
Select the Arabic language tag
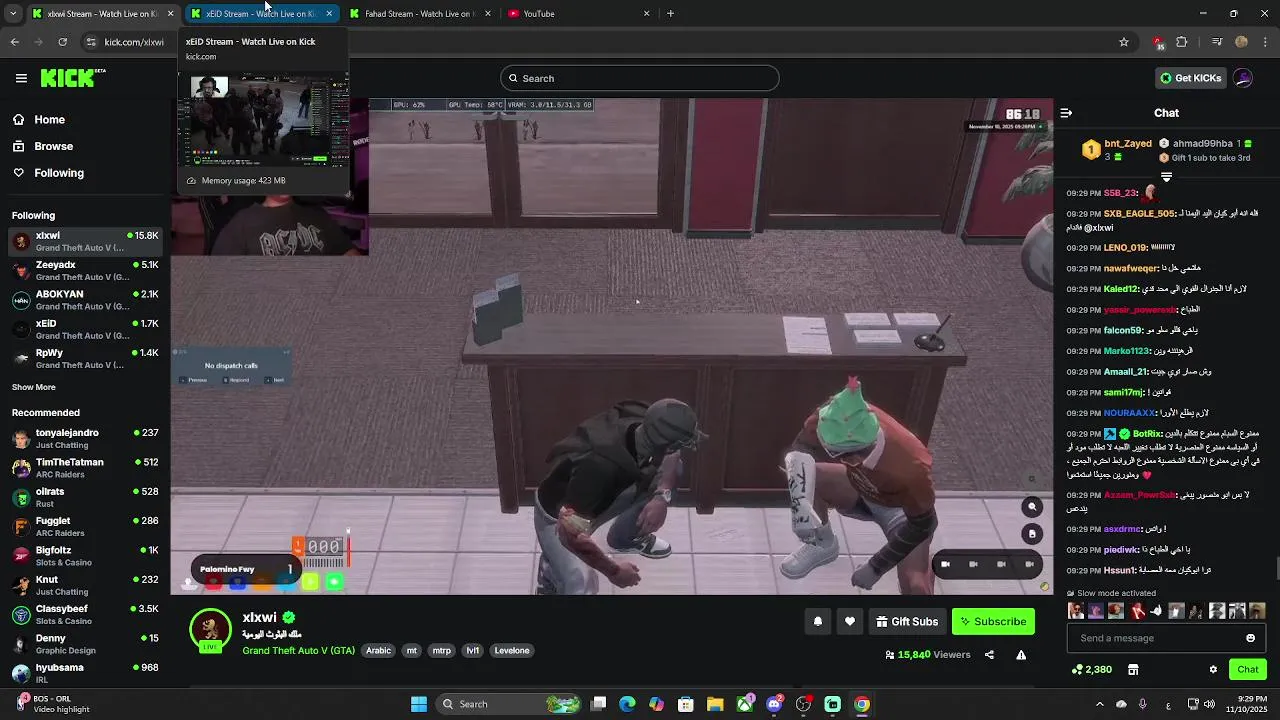[378, 650]
